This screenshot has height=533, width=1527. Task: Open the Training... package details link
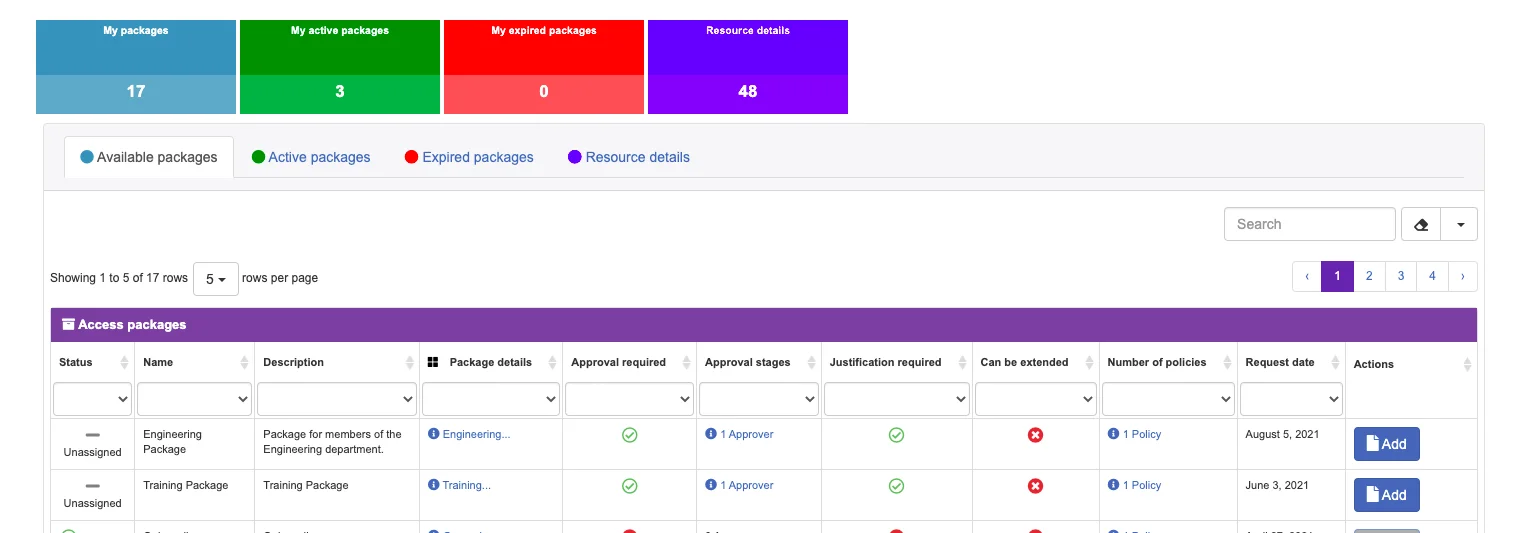pyautogui.click(x=466, y=485)
